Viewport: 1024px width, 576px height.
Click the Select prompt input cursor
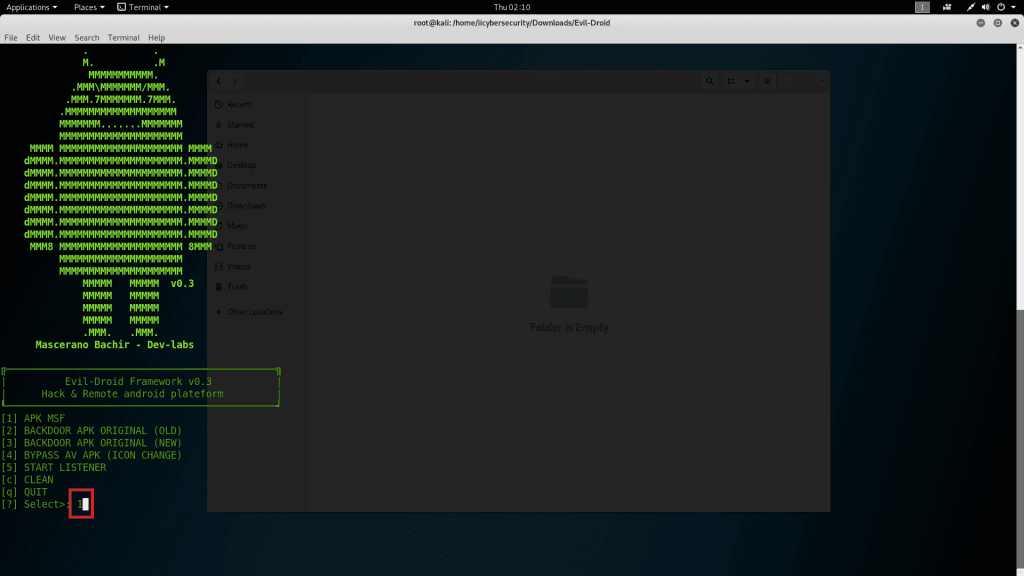coord(85,504)
